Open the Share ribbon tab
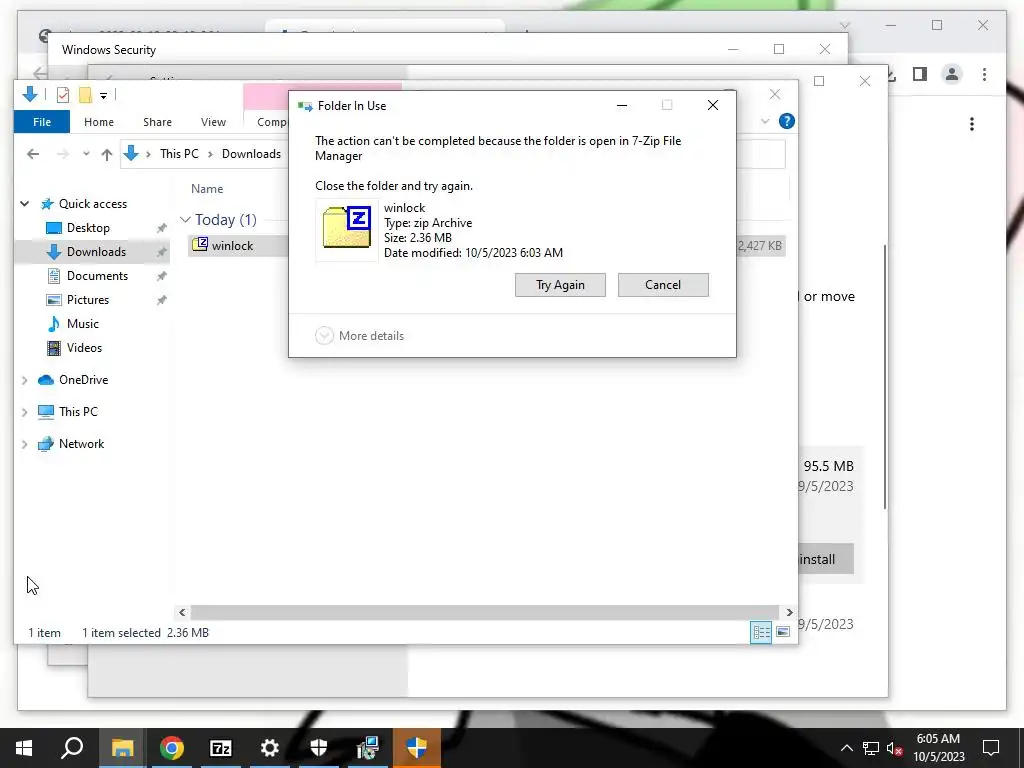Screen dimensions: 1024x768 tap(157, 122)
